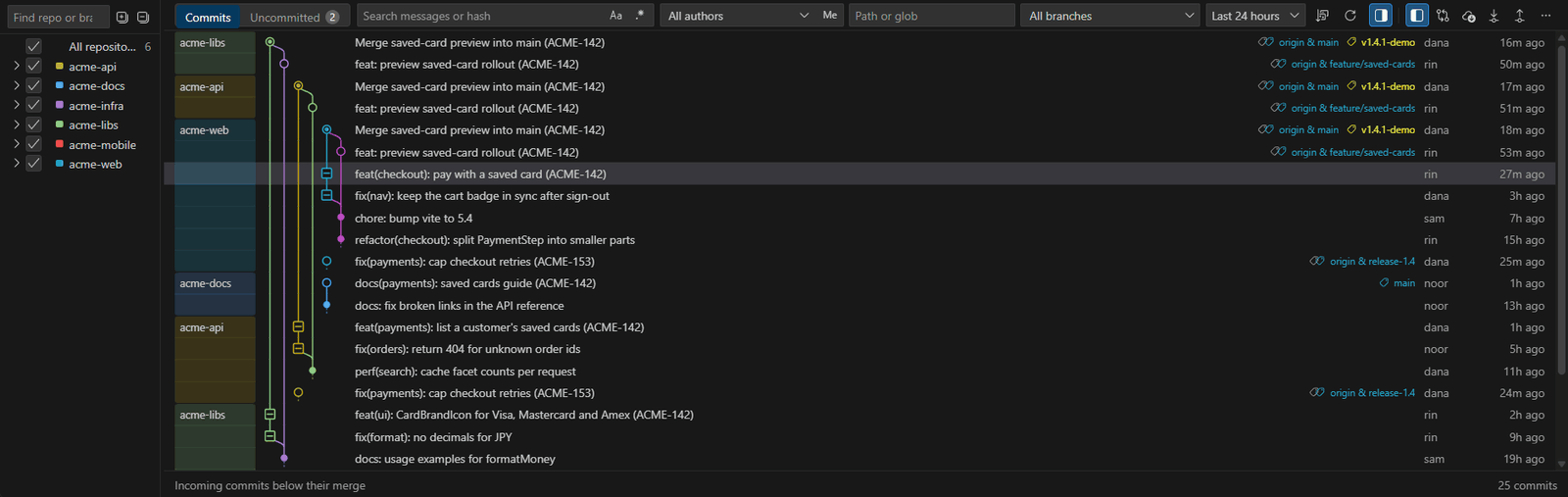The width and height of the screenshot is (1568, 497).
Task: Click the Path or glob filter field
Action: coord(931,16)
